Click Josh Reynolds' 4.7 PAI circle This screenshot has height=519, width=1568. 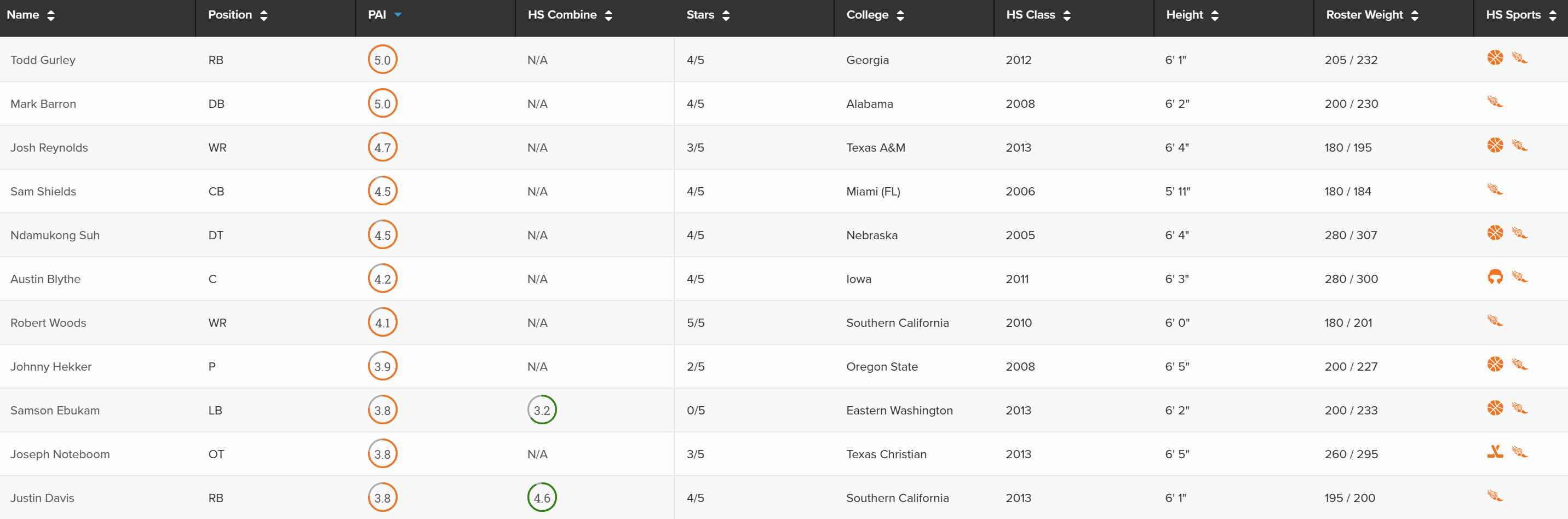382,147
